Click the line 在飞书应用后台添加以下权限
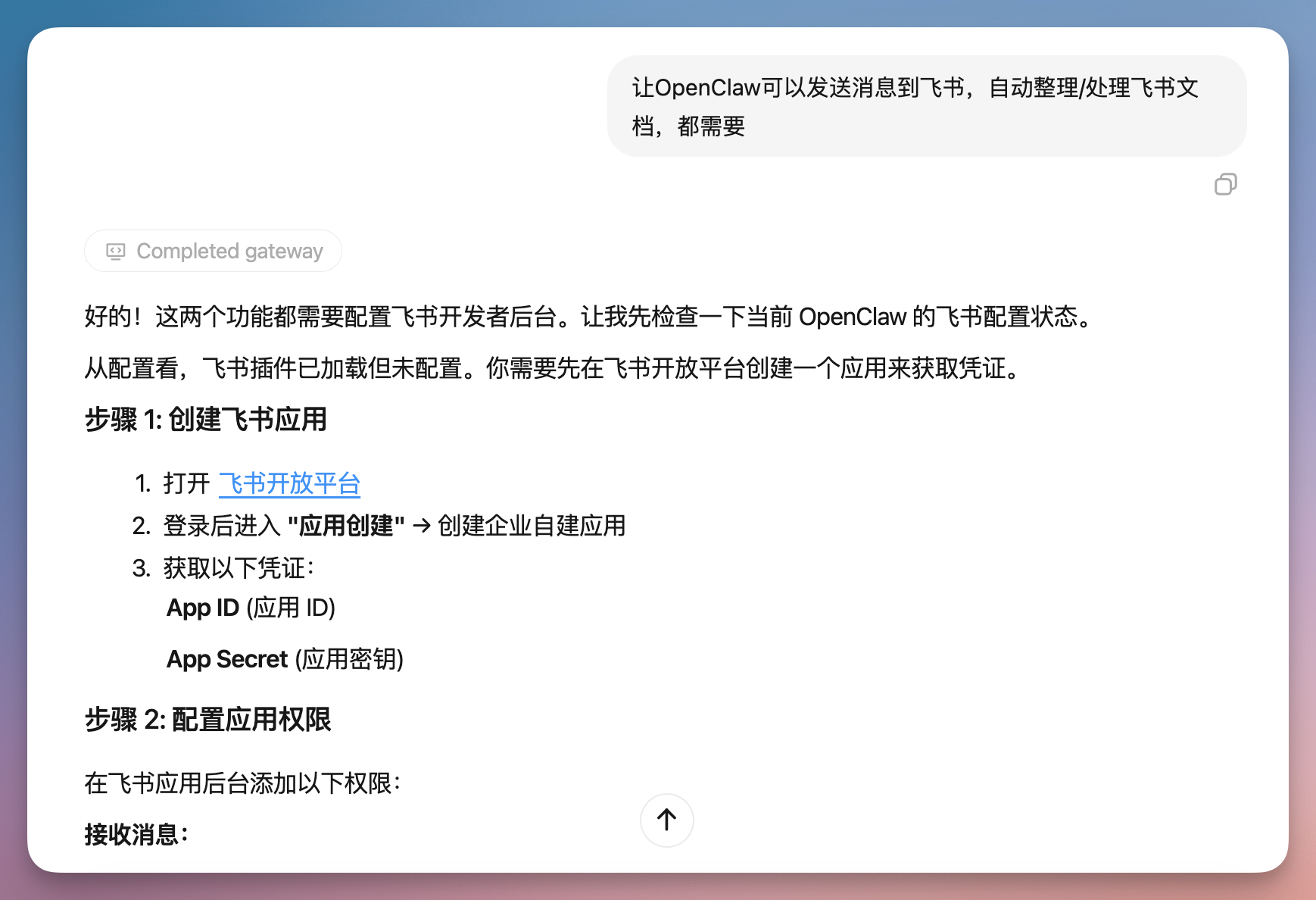 point(243,783)
